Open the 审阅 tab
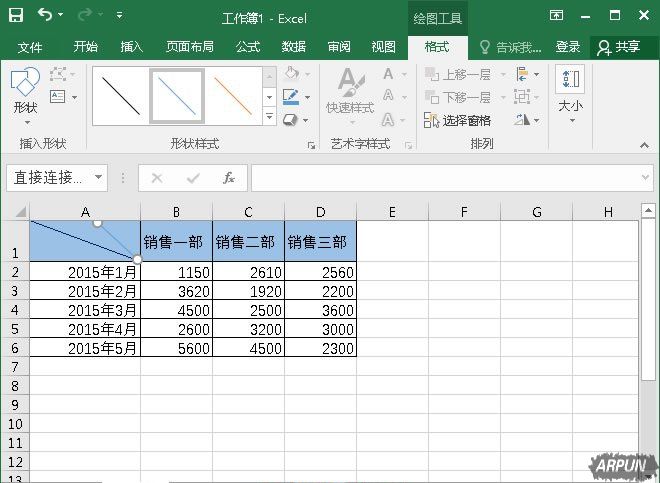This screenshot has height=483, width=660. coord(339,46)
